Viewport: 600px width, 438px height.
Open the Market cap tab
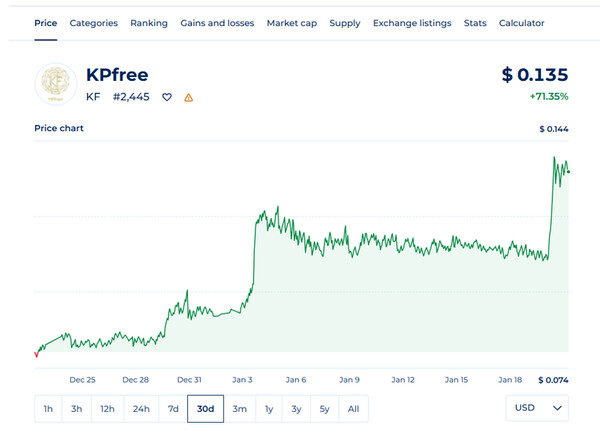pos(291,23)
